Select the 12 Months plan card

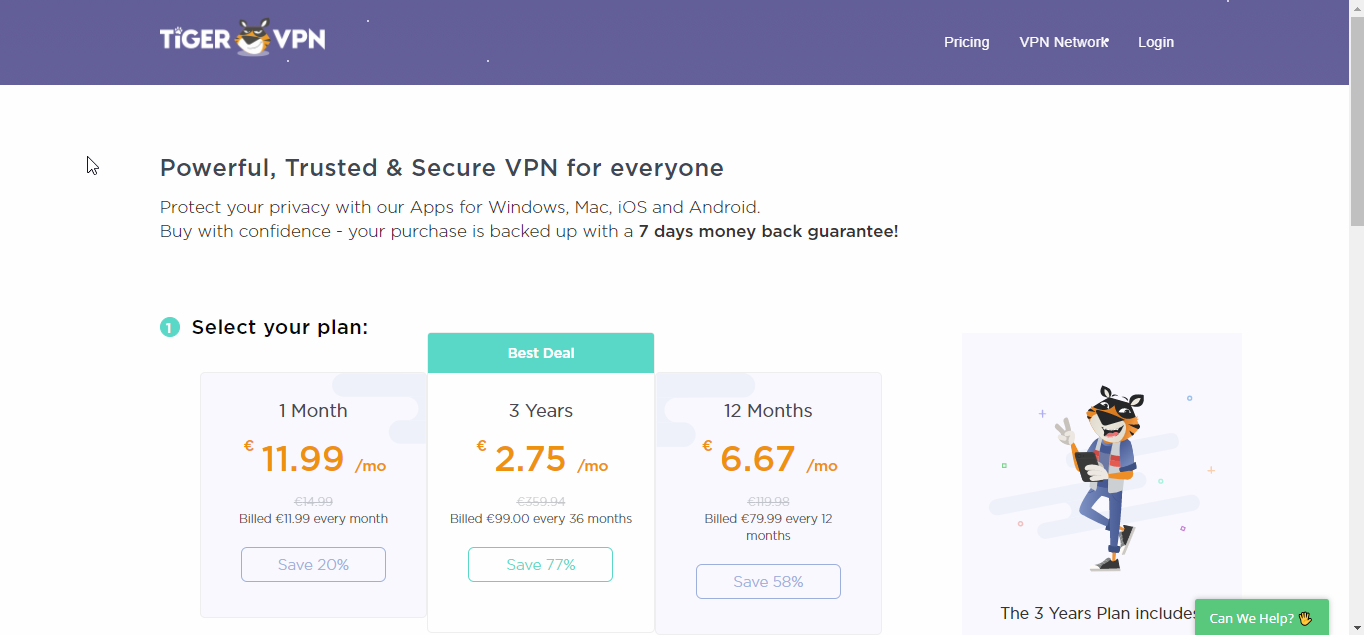coord(768,503)
